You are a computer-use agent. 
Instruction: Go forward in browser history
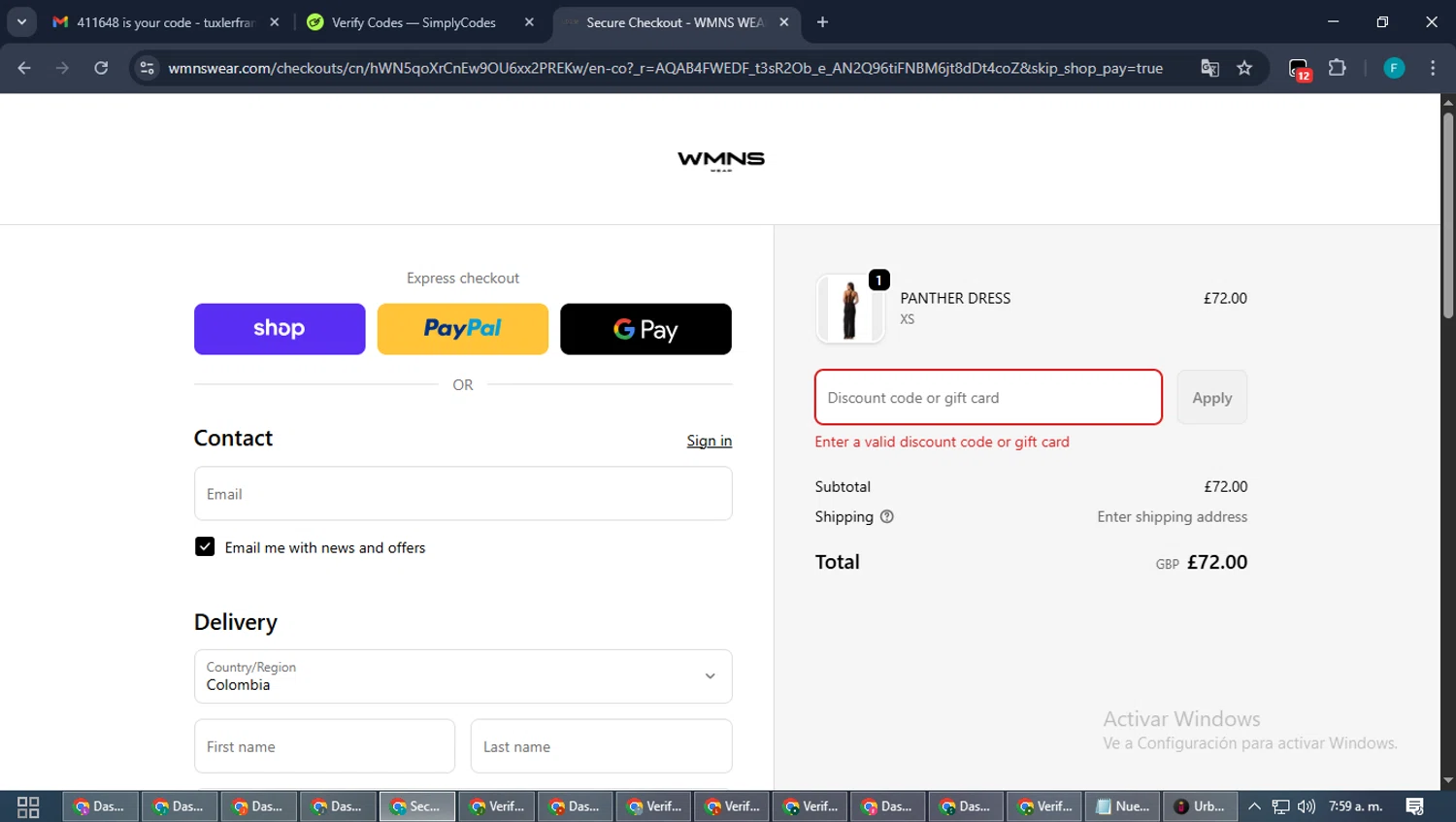(x=62, y=68)
